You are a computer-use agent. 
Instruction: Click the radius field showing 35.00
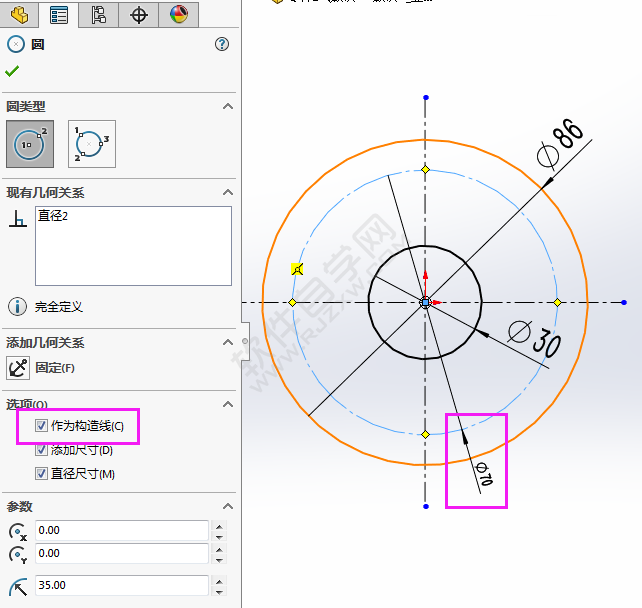pyautogui.click(x=122, y=585)
